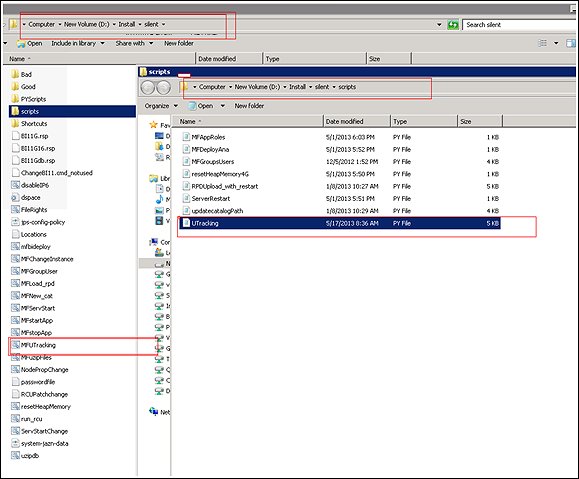This screenshot has width=579, height=479.
Task: Select RCUPatchchange file
Action: coord(40,394)
